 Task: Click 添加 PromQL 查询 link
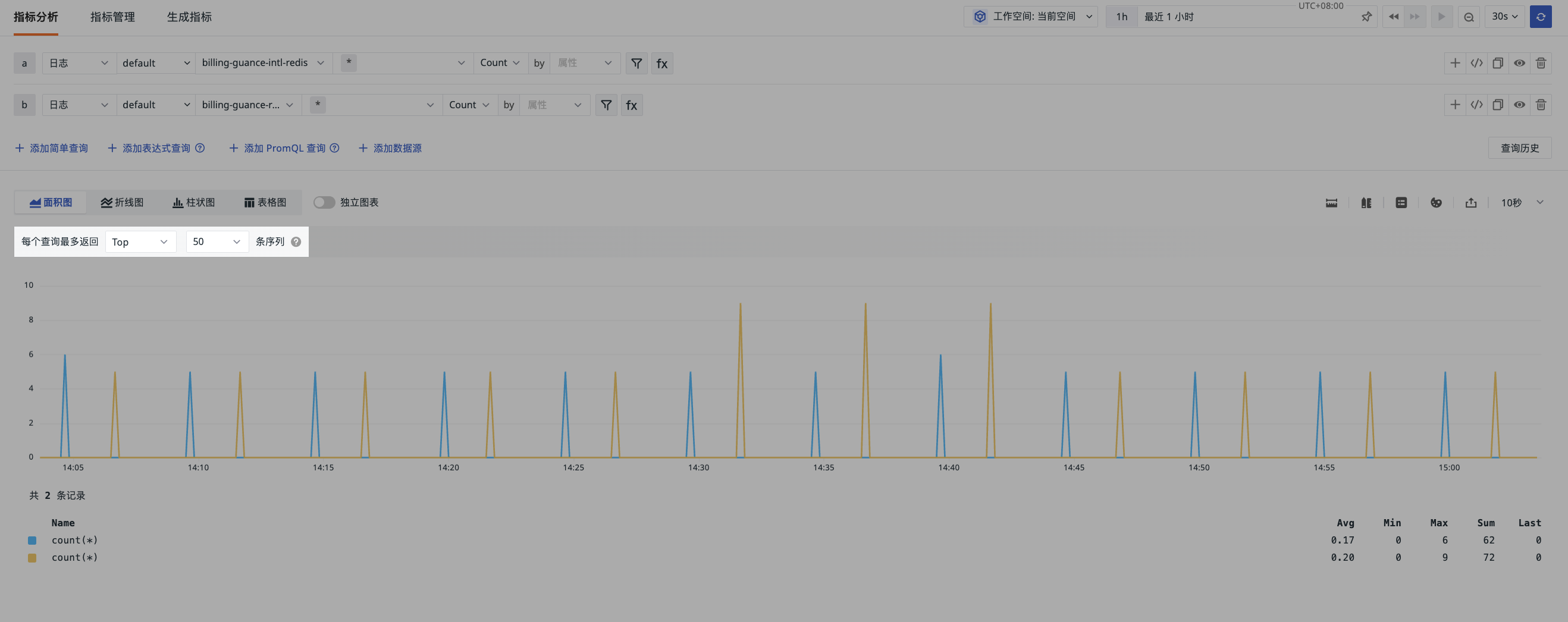pos(284,149)
